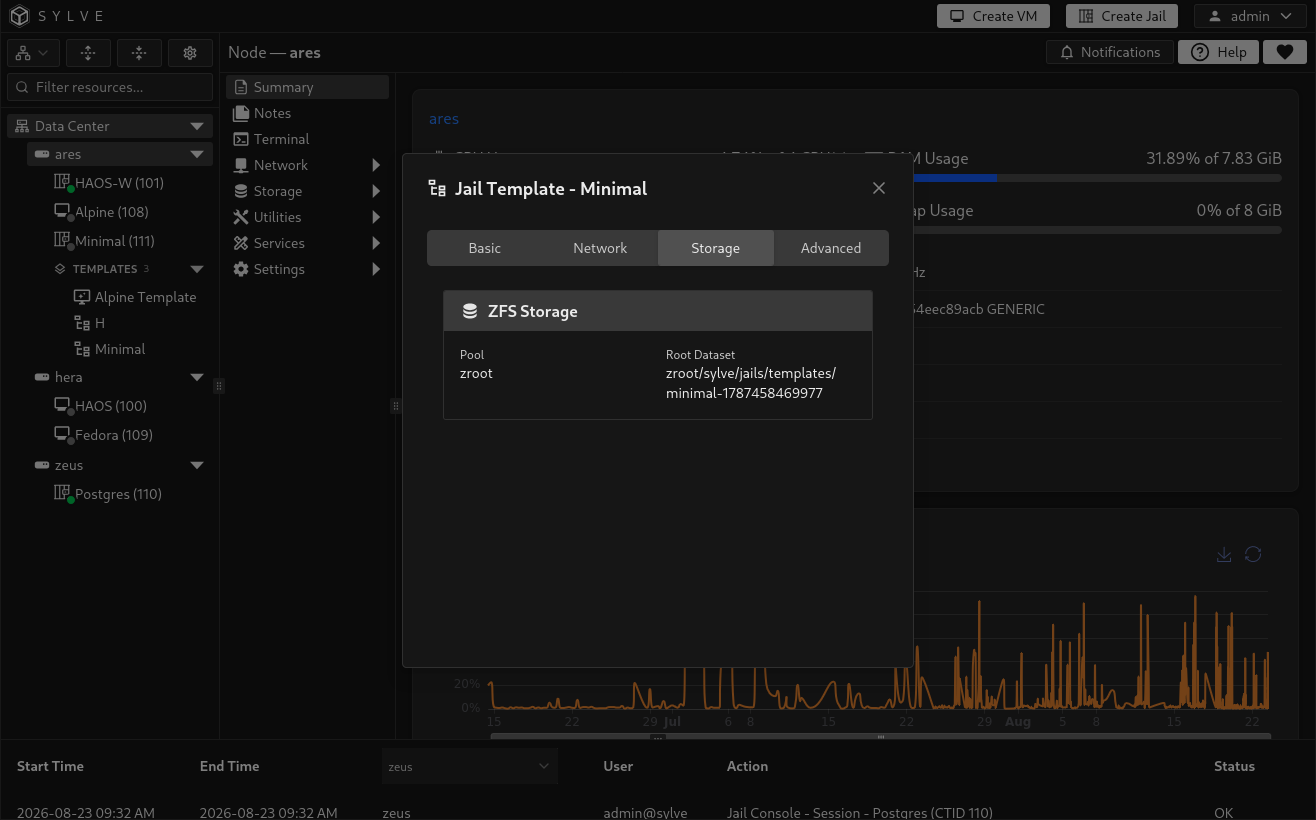Click the Help button
The height and width of the screenshot is (820, 1316).
(1218, 52)
